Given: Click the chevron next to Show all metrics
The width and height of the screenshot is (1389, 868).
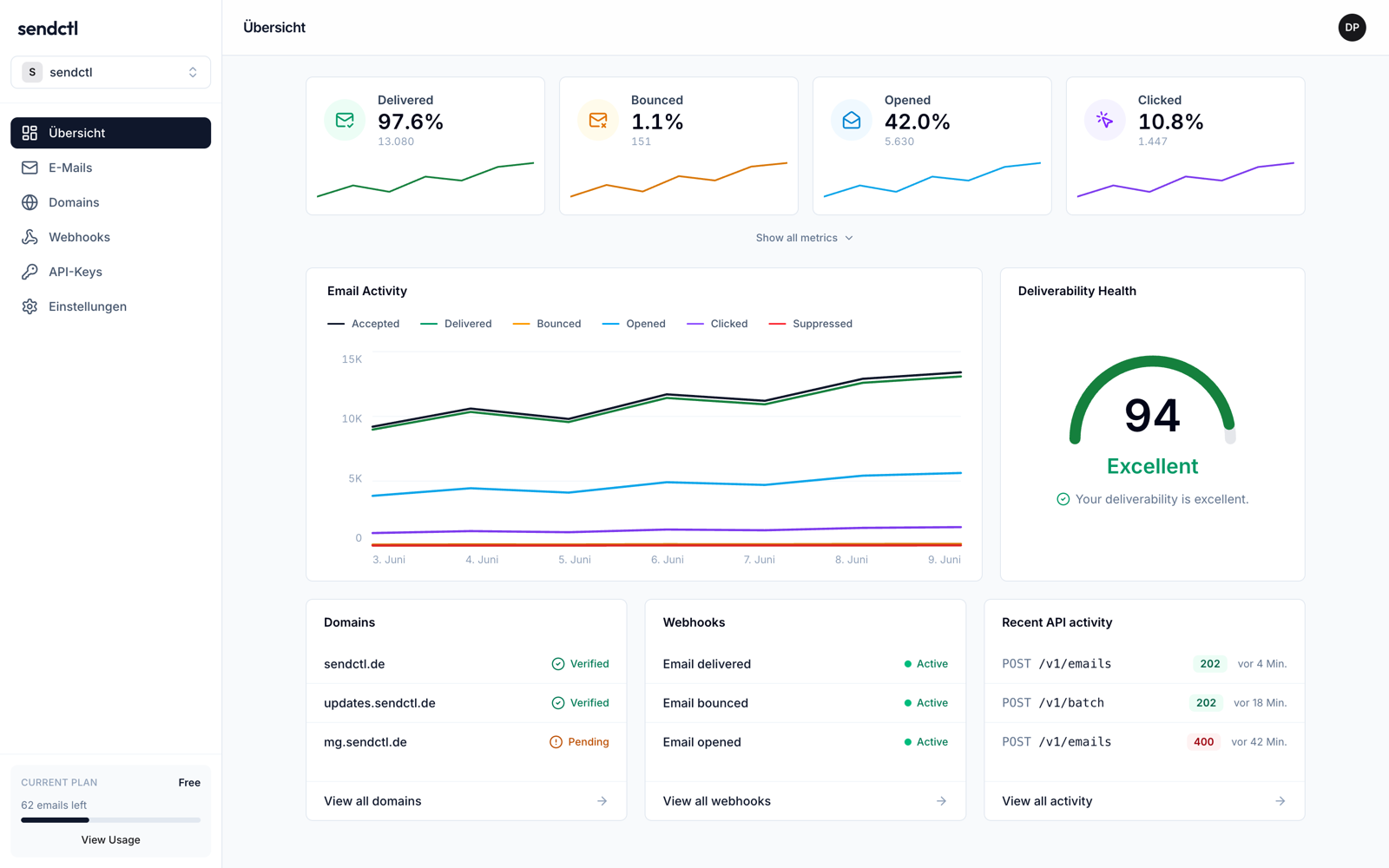Looking at the screenshot, I should (849, 238).
